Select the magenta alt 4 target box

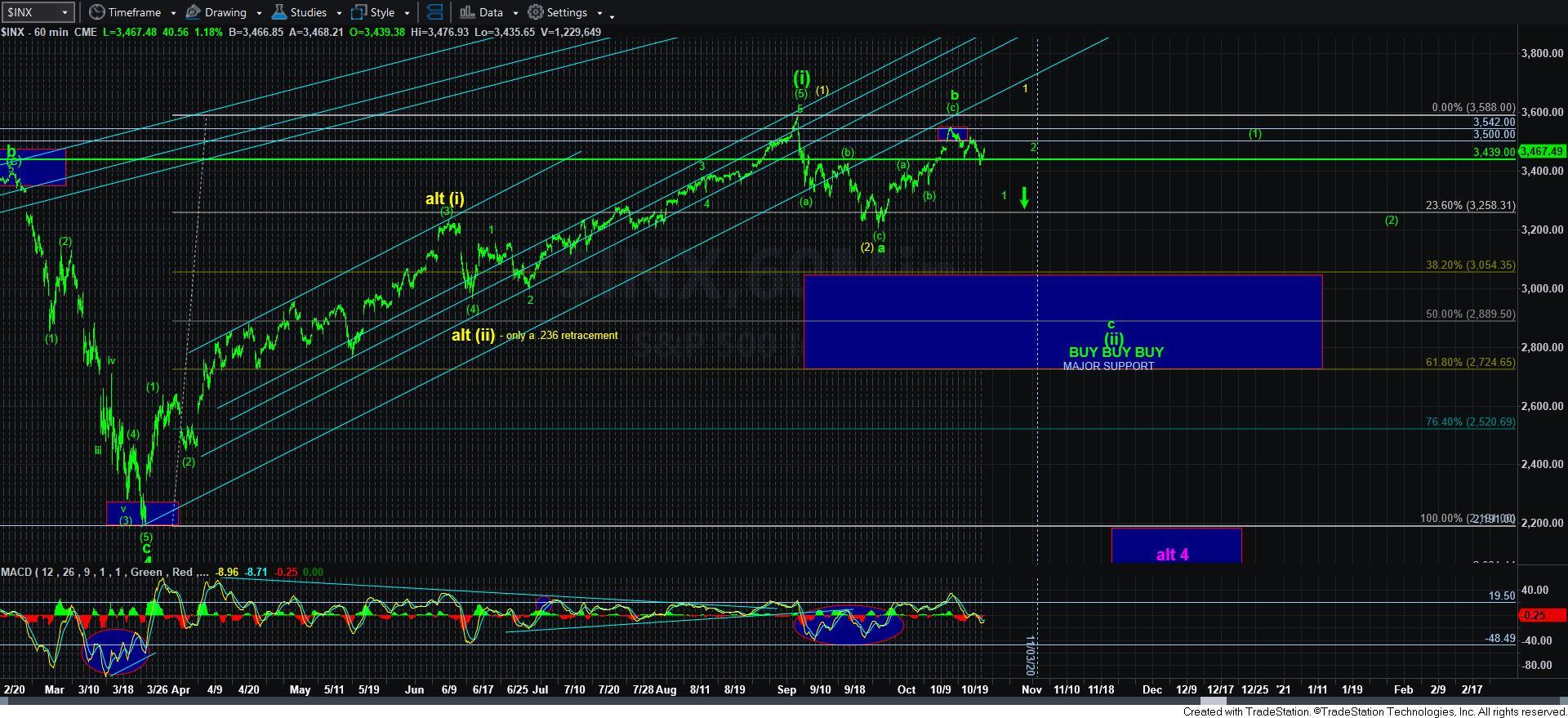tap(1175, 546)
